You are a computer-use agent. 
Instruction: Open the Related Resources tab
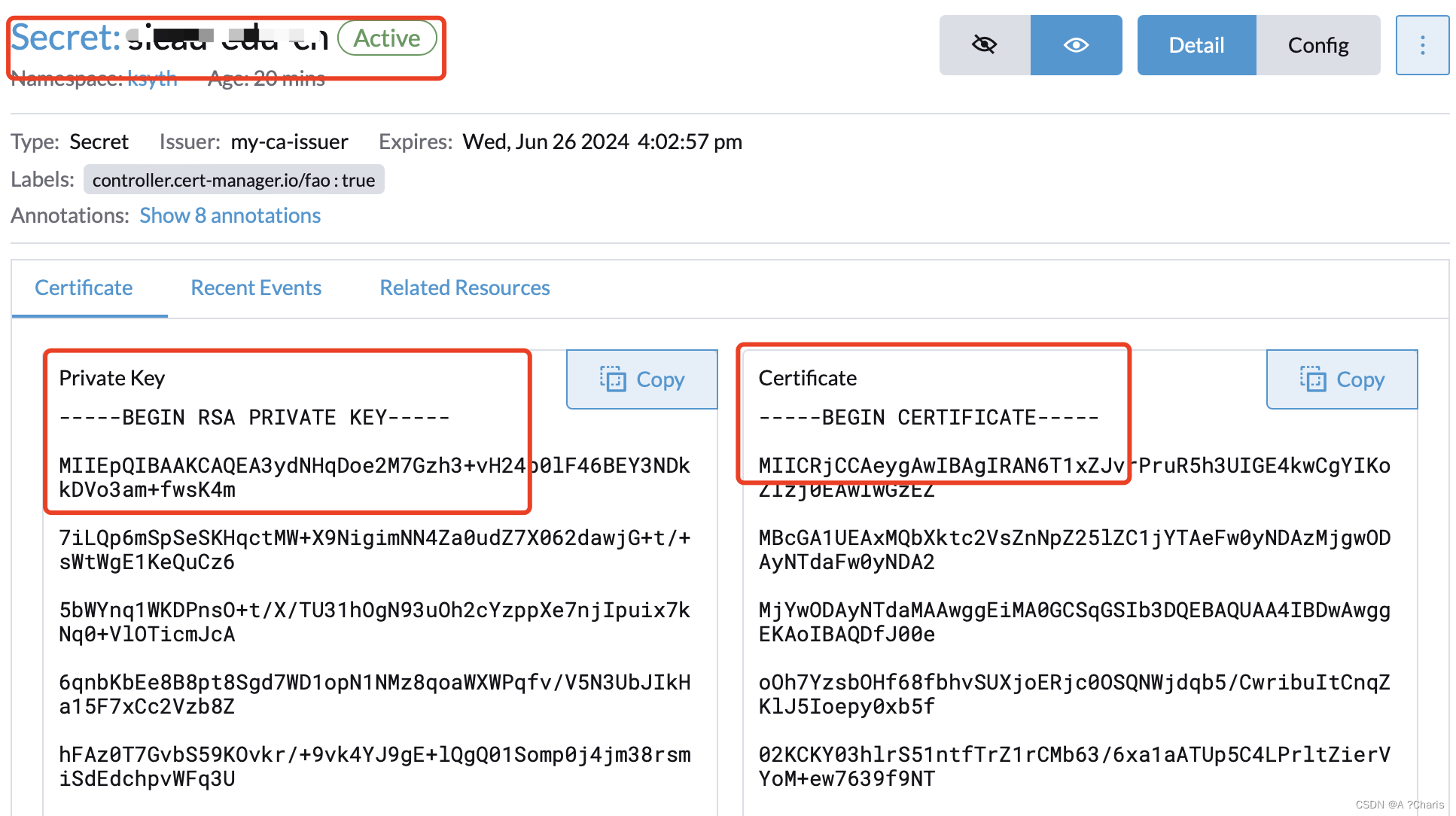click(465, 288)
